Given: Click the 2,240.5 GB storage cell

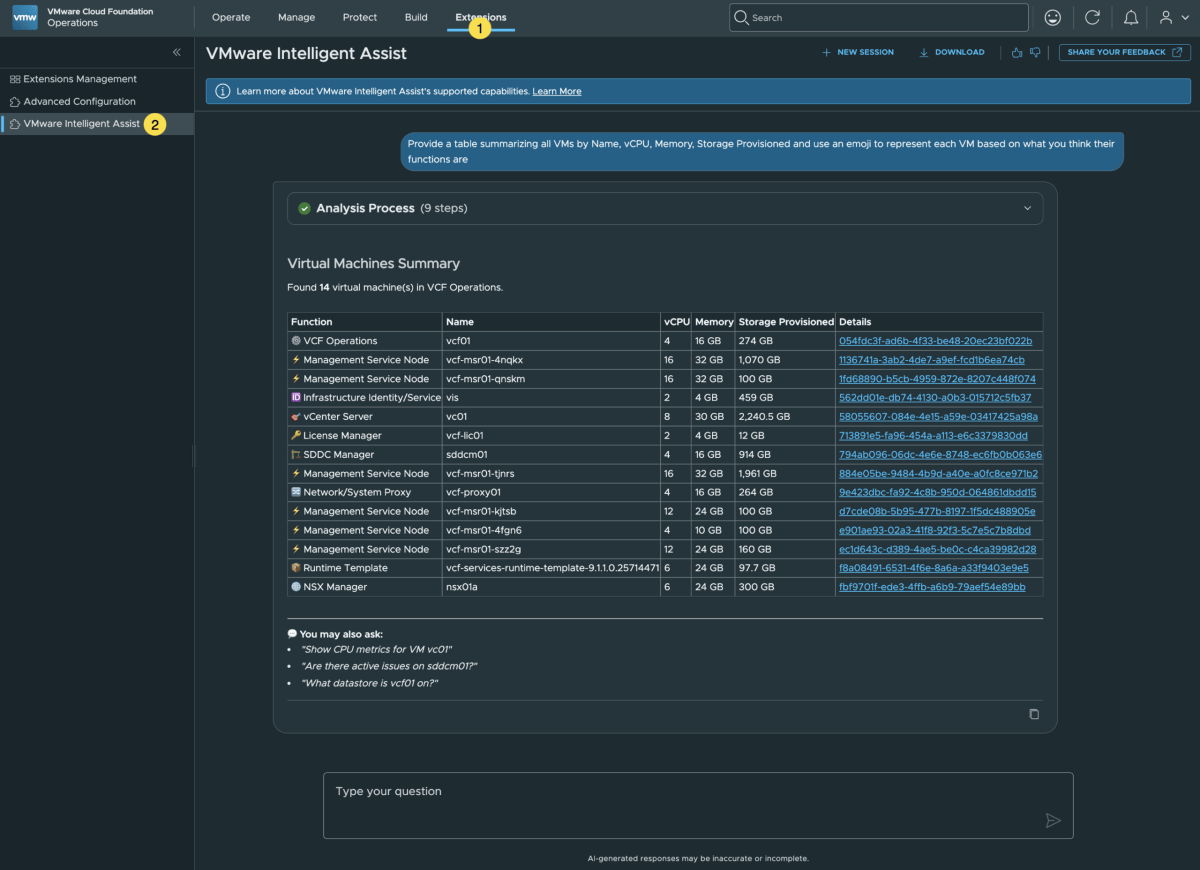Looking at the screenshot, I should [785, 416].
